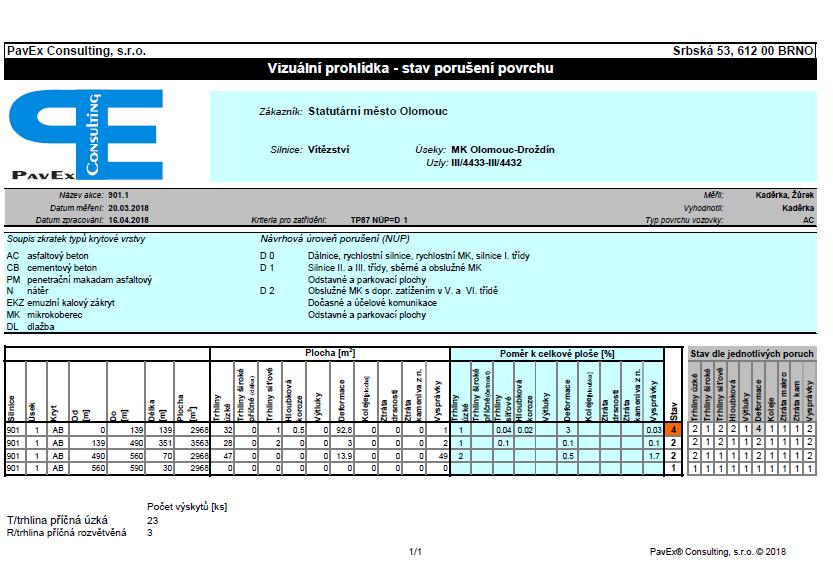Click the line 'Obslužné MK s dopr. zatížením'

coord(403,291)
